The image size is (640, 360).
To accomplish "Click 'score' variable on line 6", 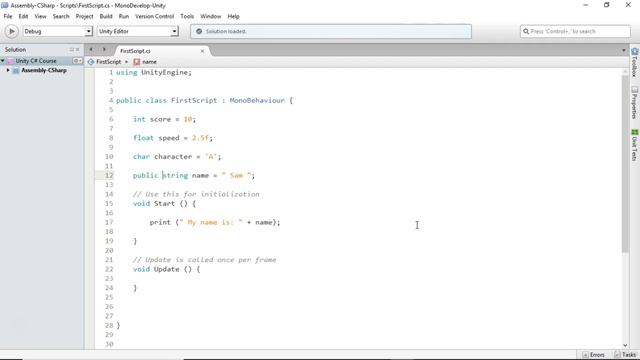I will pyautogui.click(x=160, y=119).
